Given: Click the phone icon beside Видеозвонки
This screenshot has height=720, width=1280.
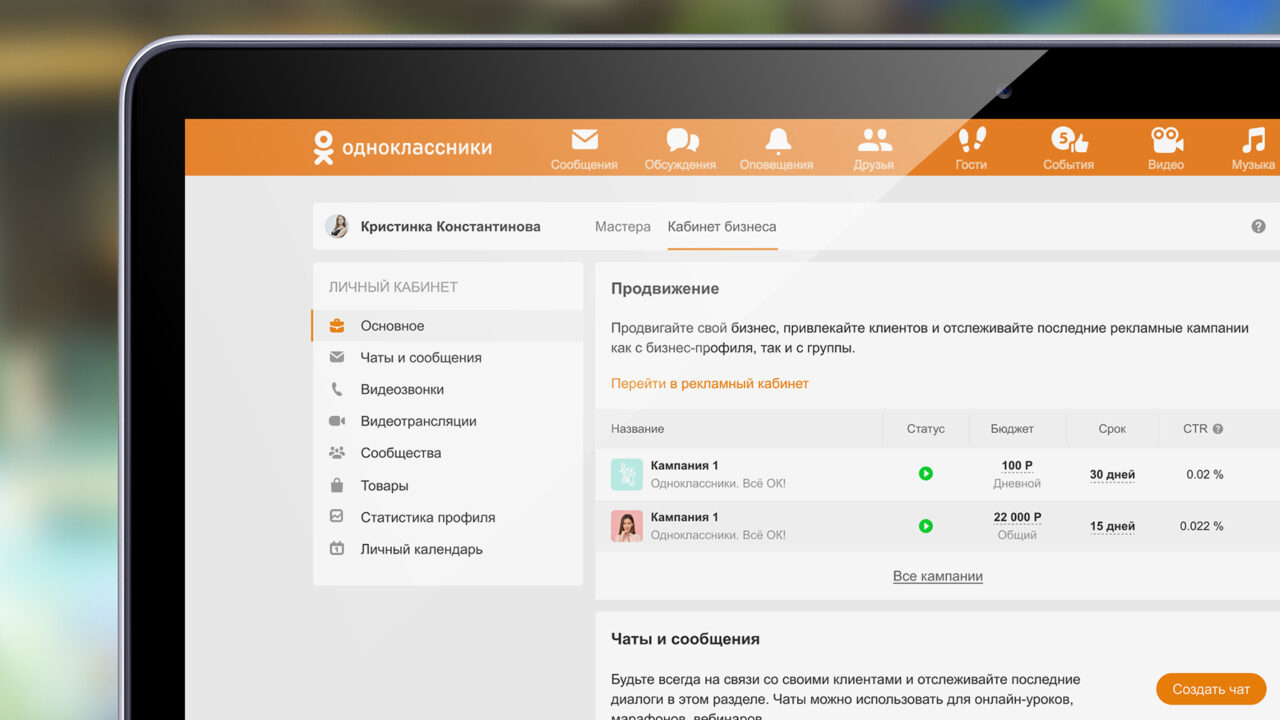Looking at the screenshot, I should click(337, 389).
